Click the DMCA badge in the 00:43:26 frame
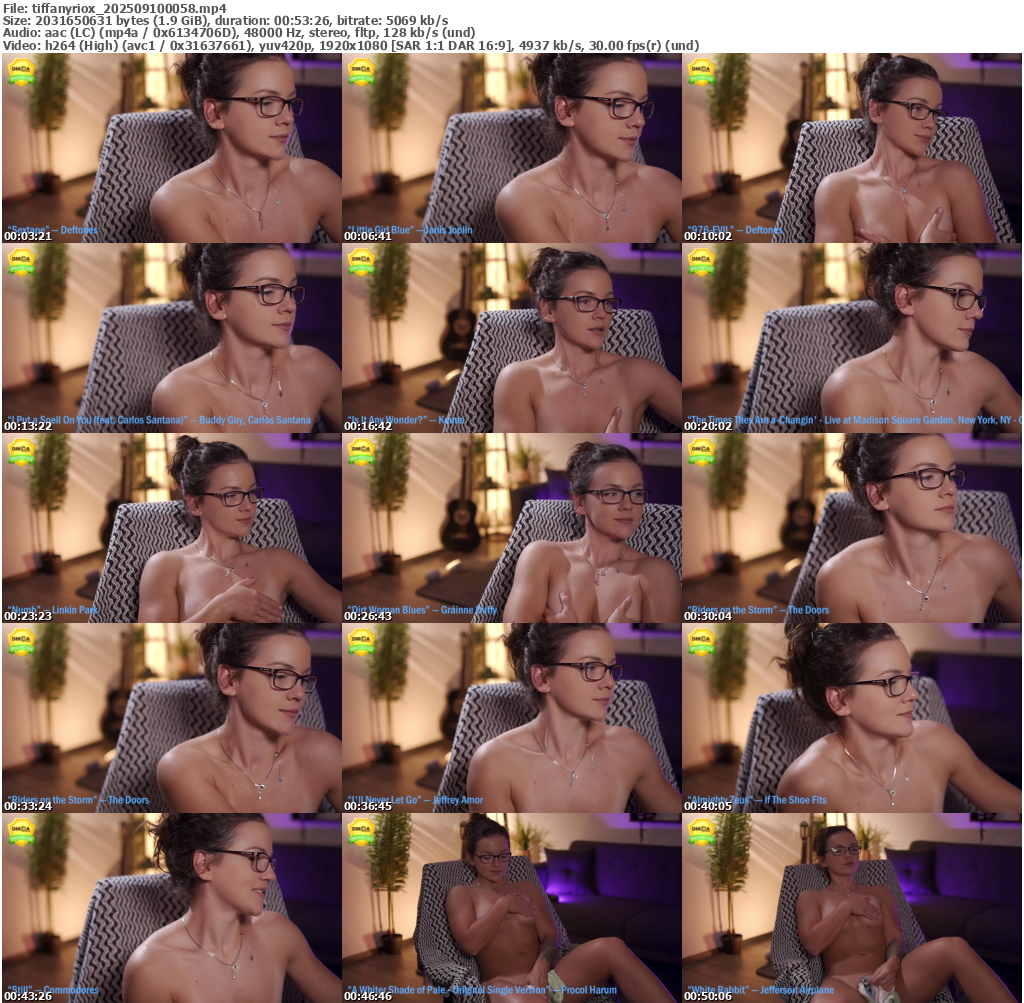 coord(21,832)
